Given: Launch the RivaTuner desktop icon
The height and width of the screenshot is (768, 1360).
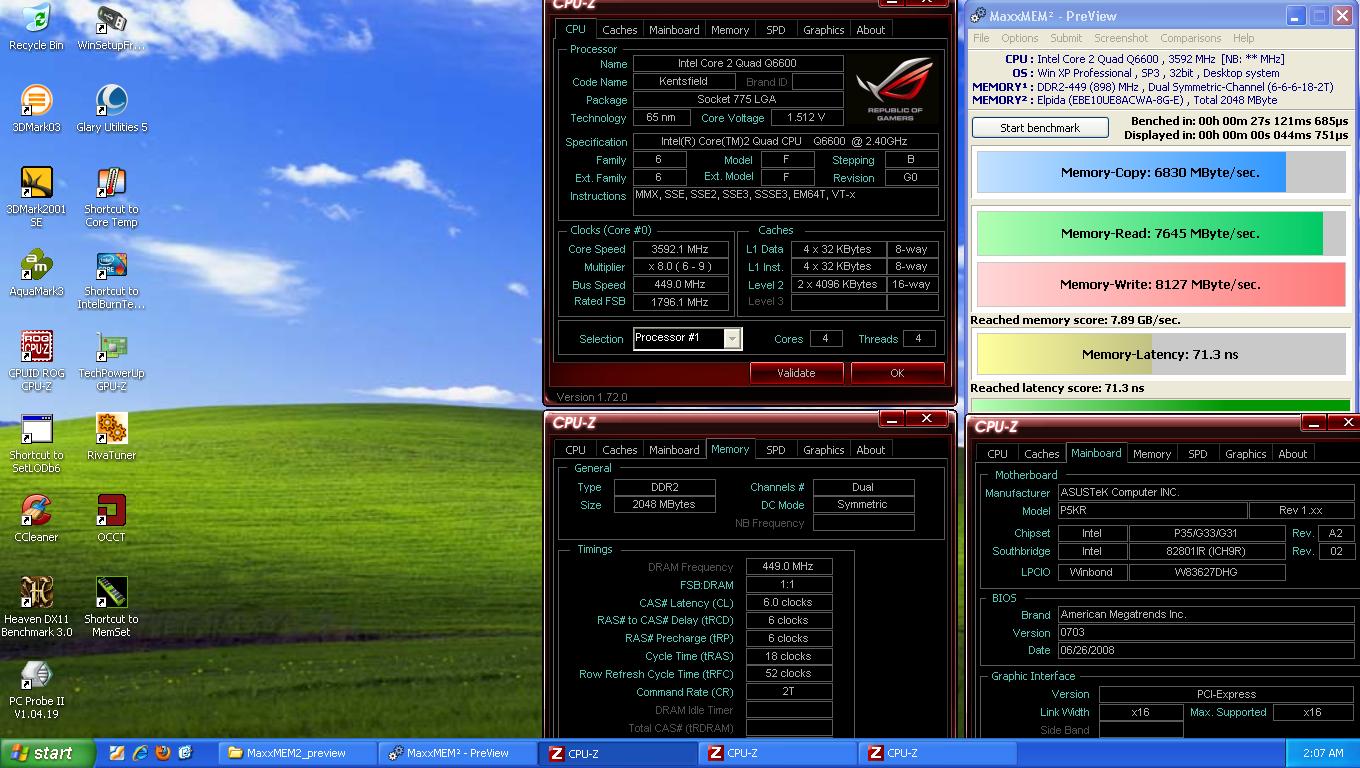Looking at the screenshot, I should [x=111, y=437].
